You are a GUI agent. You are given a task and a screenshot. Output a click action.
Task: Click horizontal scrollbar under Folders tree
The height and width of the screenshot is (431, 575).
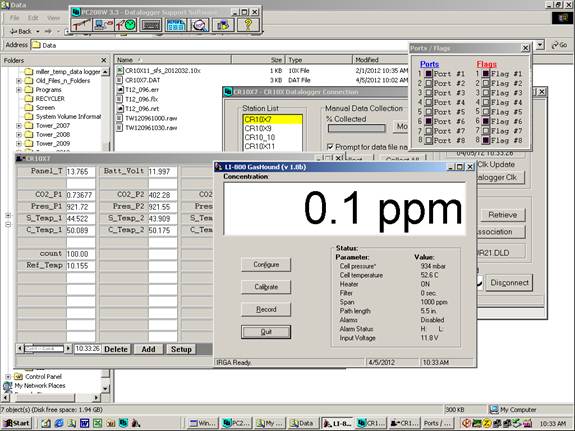51,397
